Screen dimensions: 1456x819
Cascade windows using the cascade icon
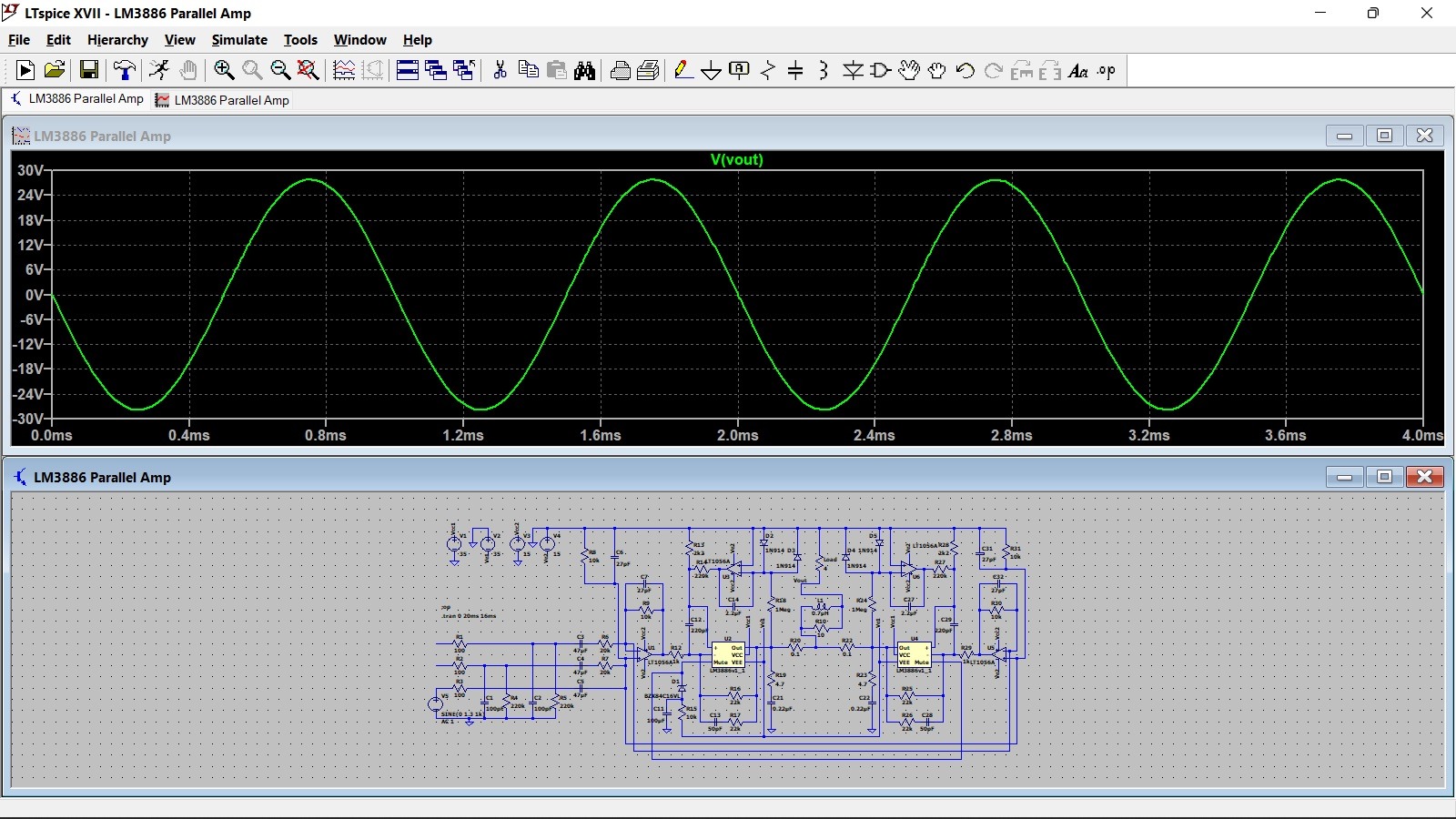(436, 70)
